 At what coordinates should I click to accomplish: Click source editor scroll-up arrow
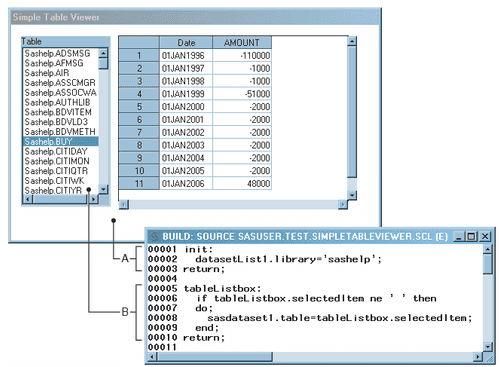[488, 249]
